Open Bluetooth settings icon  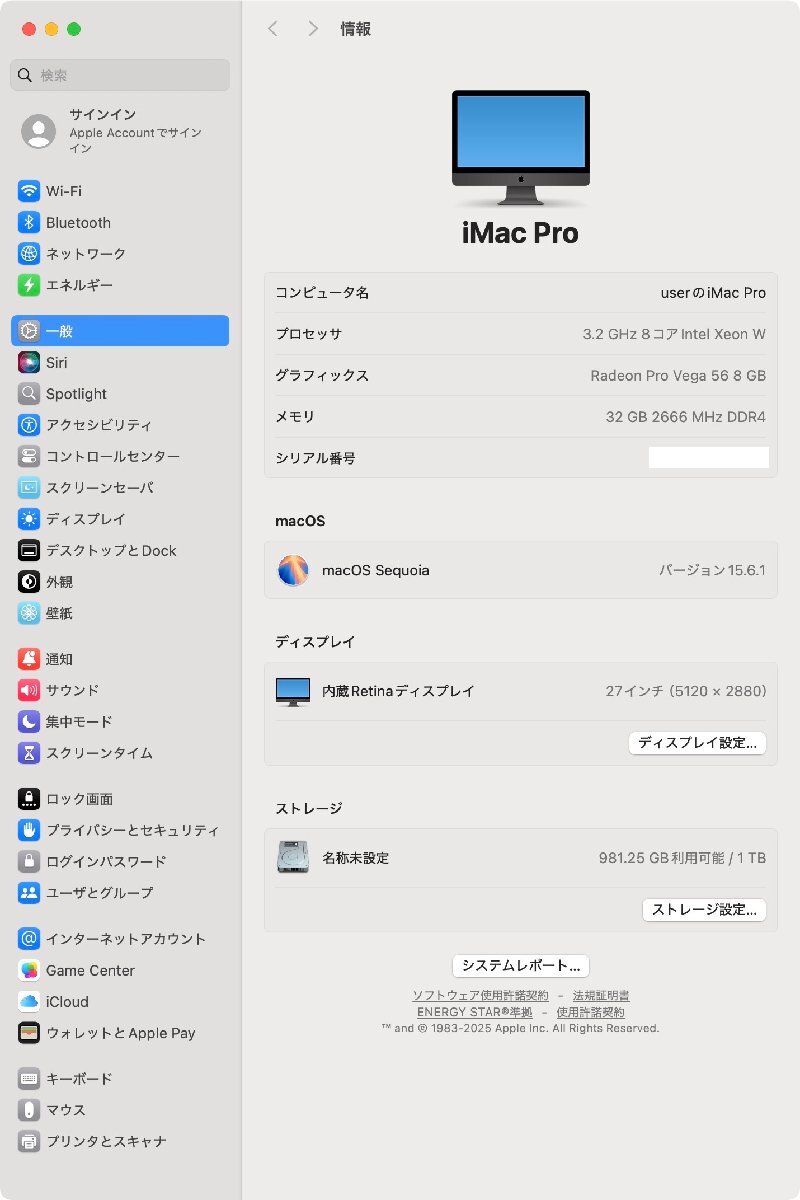pyautogui.click(x=29, y=223)
